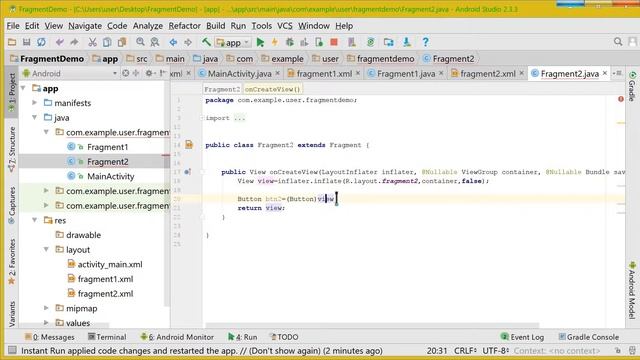Image resolution: width=640 pixels, height=360 pixels.
Task: Click the editor horizontal scrollbar
Action: click(x=372, y=325)
